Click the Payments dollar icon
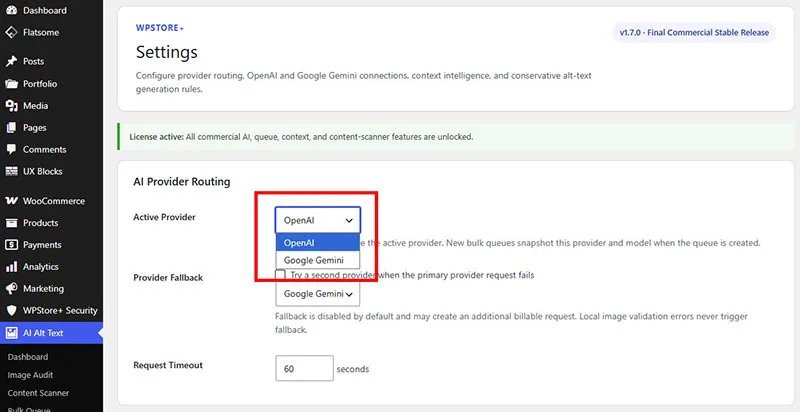The width and height of the screenshot is (800, 412). [11, 245]
